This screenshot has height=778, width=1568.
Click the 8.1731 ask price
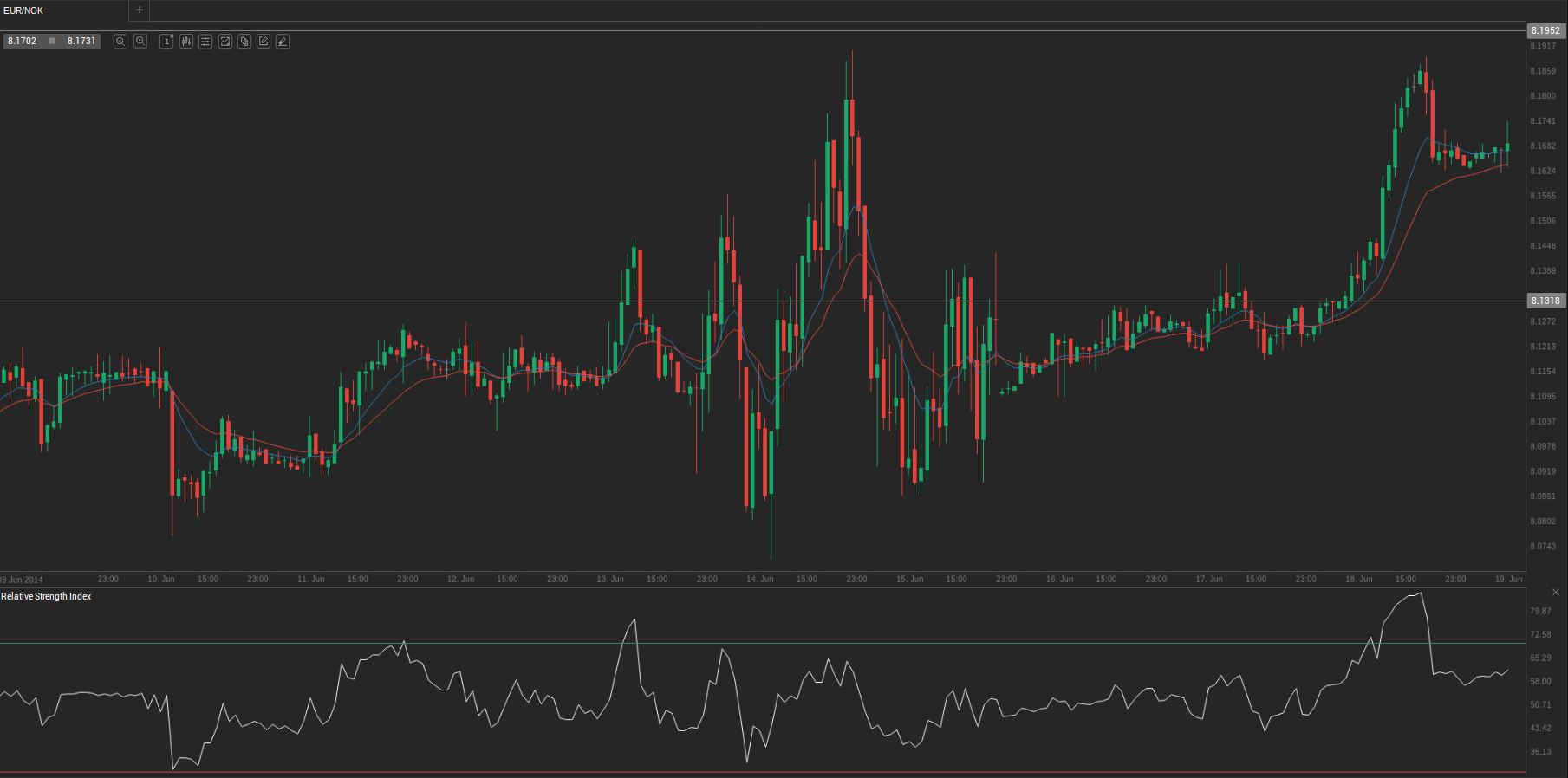click(x=81, y=41)
